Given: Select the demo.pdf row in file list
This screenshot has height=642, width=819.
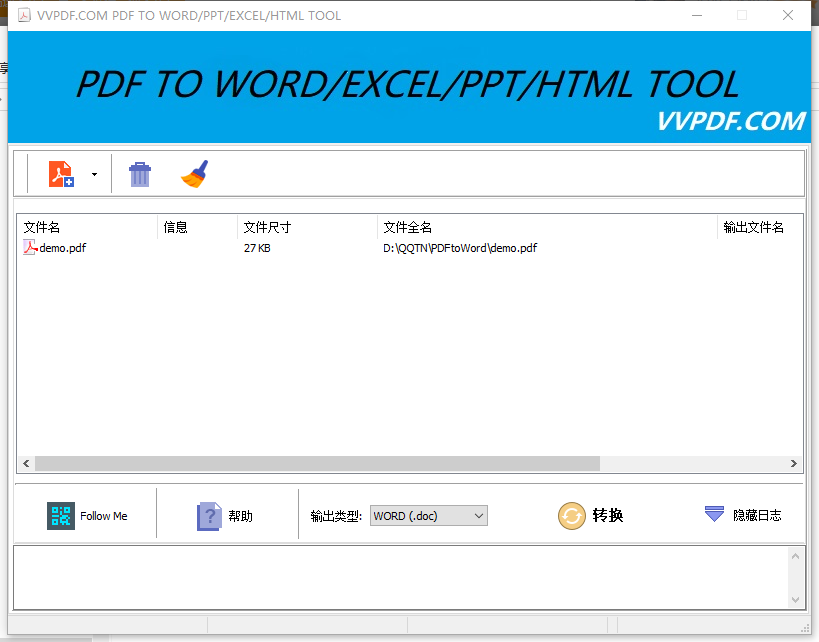Looking at the screenshot, I should [410, 248].
